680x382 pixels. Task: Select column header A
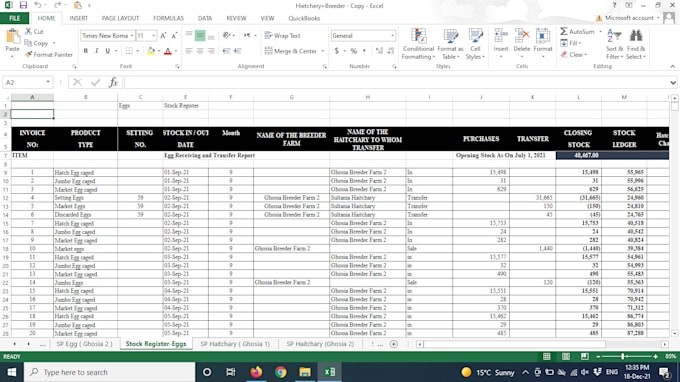point(32,97)
